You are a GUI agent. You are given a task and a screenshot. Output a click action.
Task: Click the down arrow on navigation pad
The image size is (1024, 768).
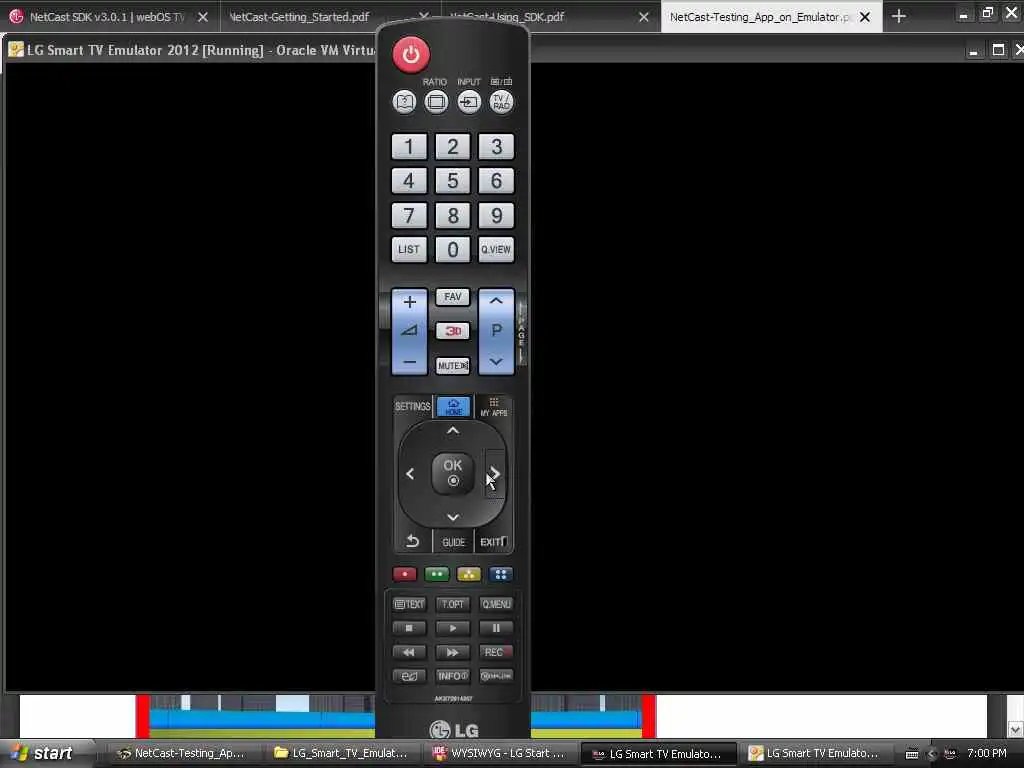click(453, 517)
